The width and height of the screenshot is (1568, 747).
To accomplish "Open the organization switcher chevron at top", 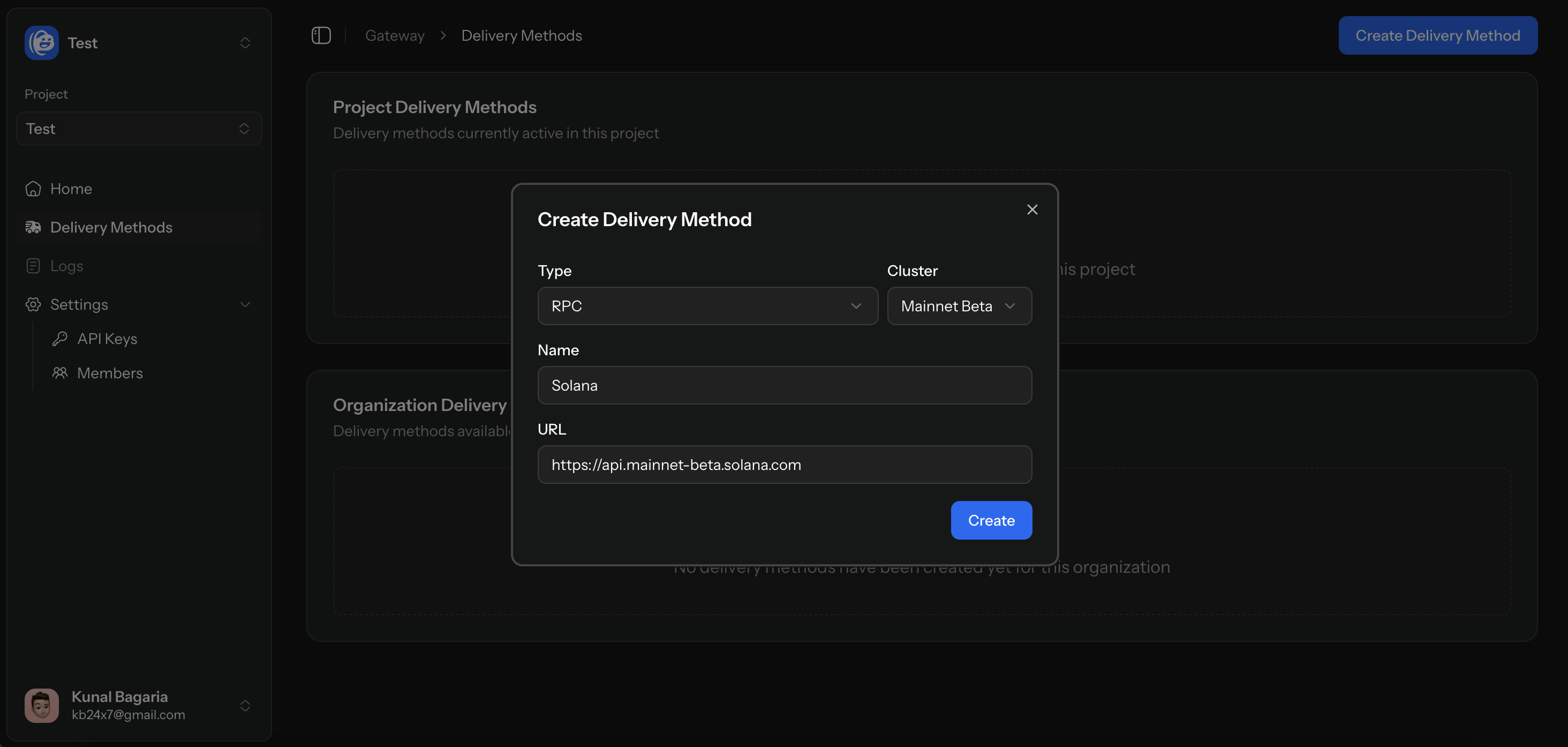I will [x=245, y=43].
